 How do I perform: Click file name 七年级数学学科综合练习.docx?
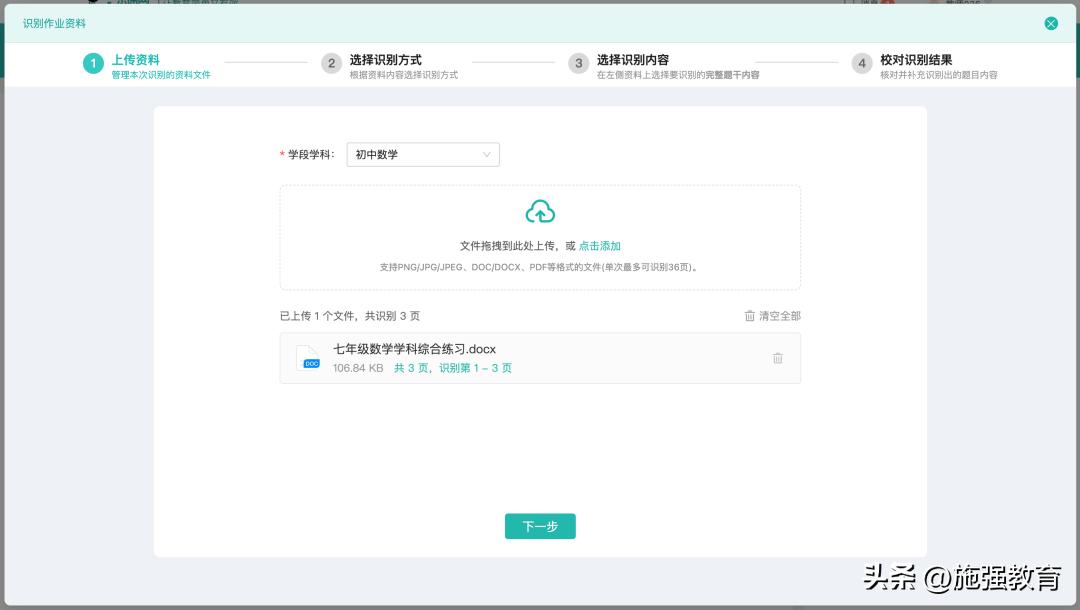click(x=414, y=349)
